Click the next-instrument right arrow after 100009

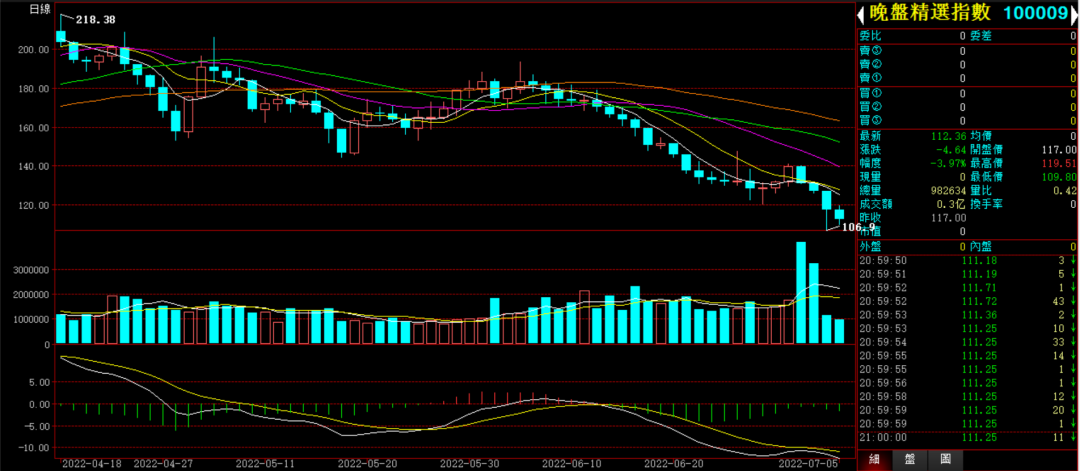(x=1074, y=14)
